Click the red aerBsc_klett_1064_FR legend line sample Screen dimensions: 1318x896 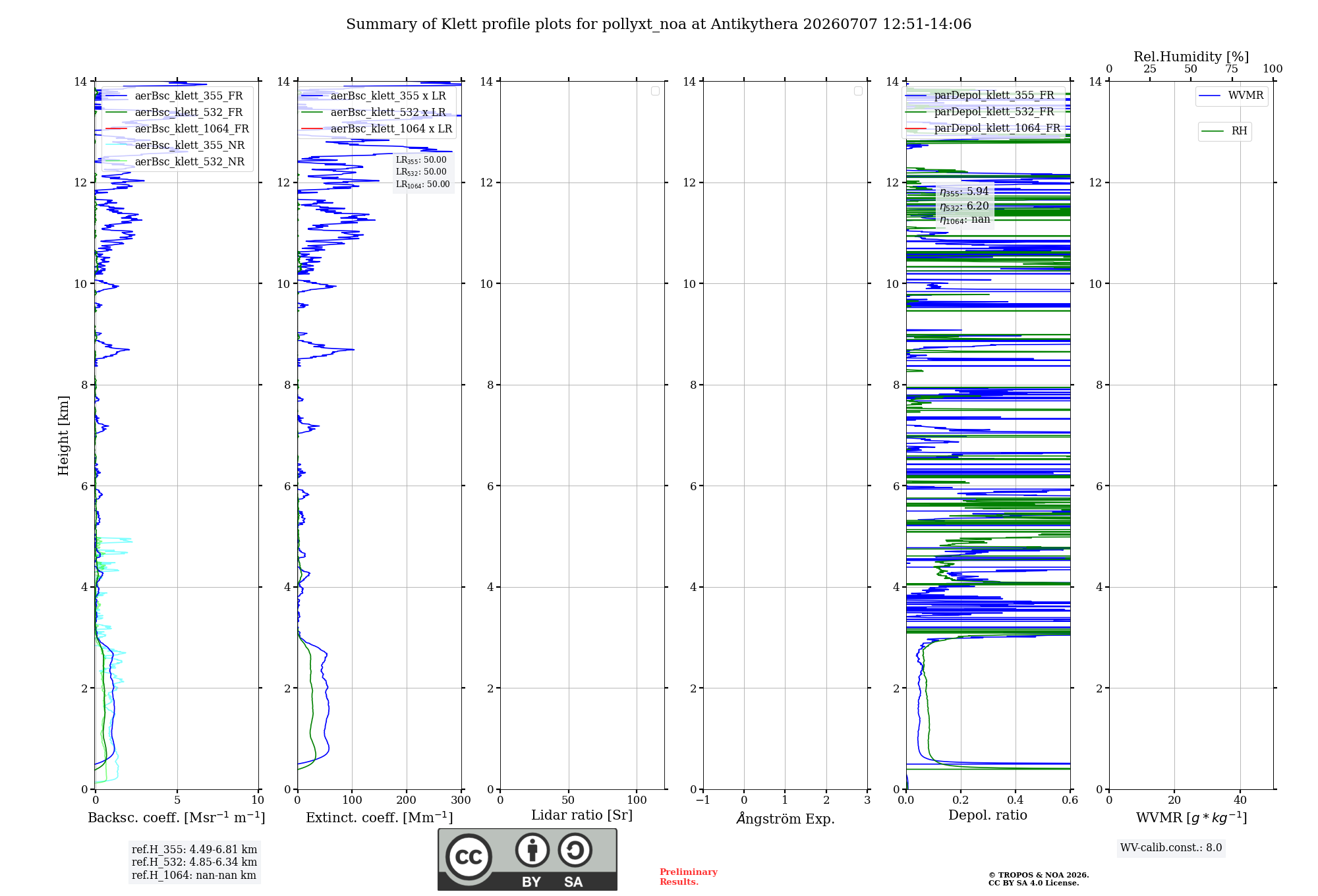coord(116,129)
